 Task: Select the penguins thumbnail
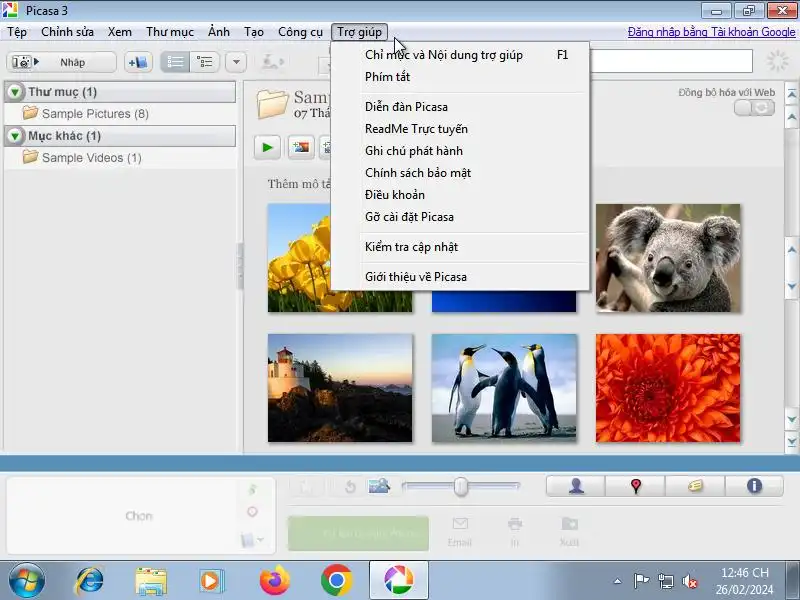pyautogui.click(x=504, y=388)
